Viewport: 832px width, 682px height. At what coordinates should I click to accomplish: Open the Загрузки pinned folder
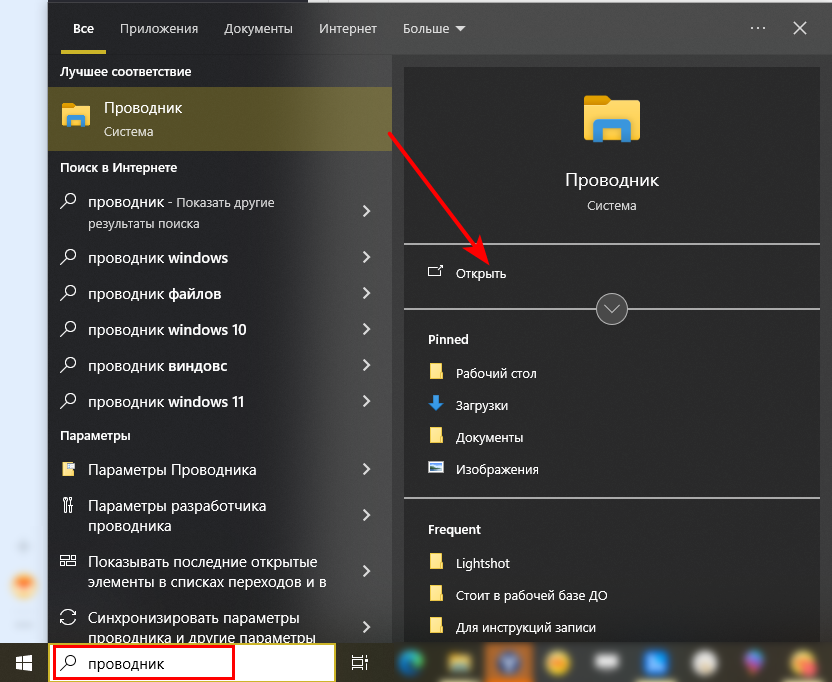click(481, 405)
